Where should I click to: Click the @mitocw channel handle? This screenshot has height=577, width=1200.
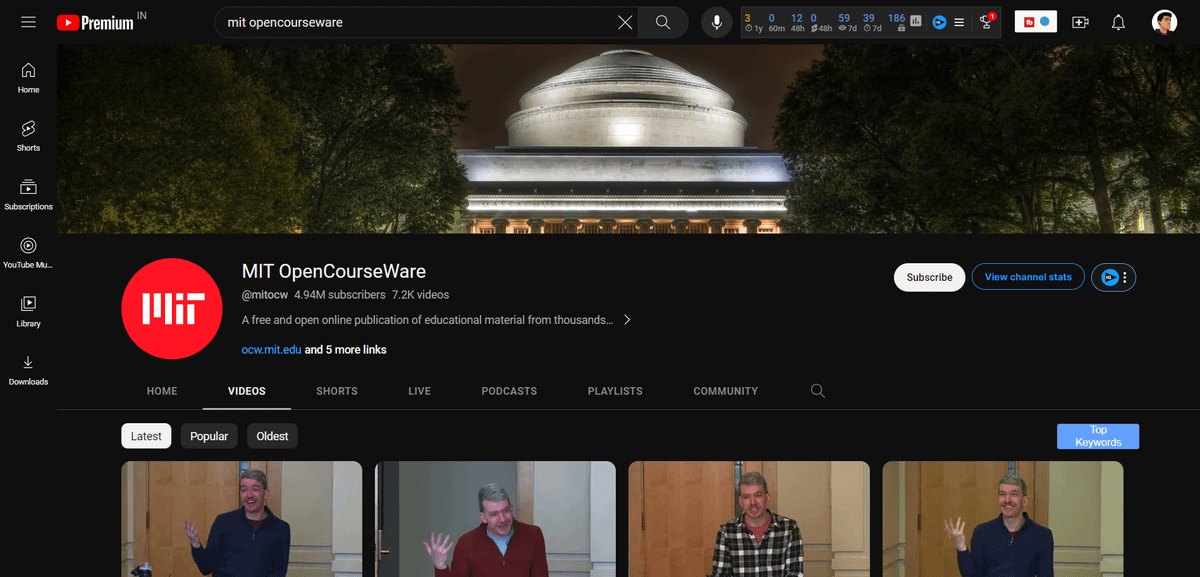coord(265,295)
